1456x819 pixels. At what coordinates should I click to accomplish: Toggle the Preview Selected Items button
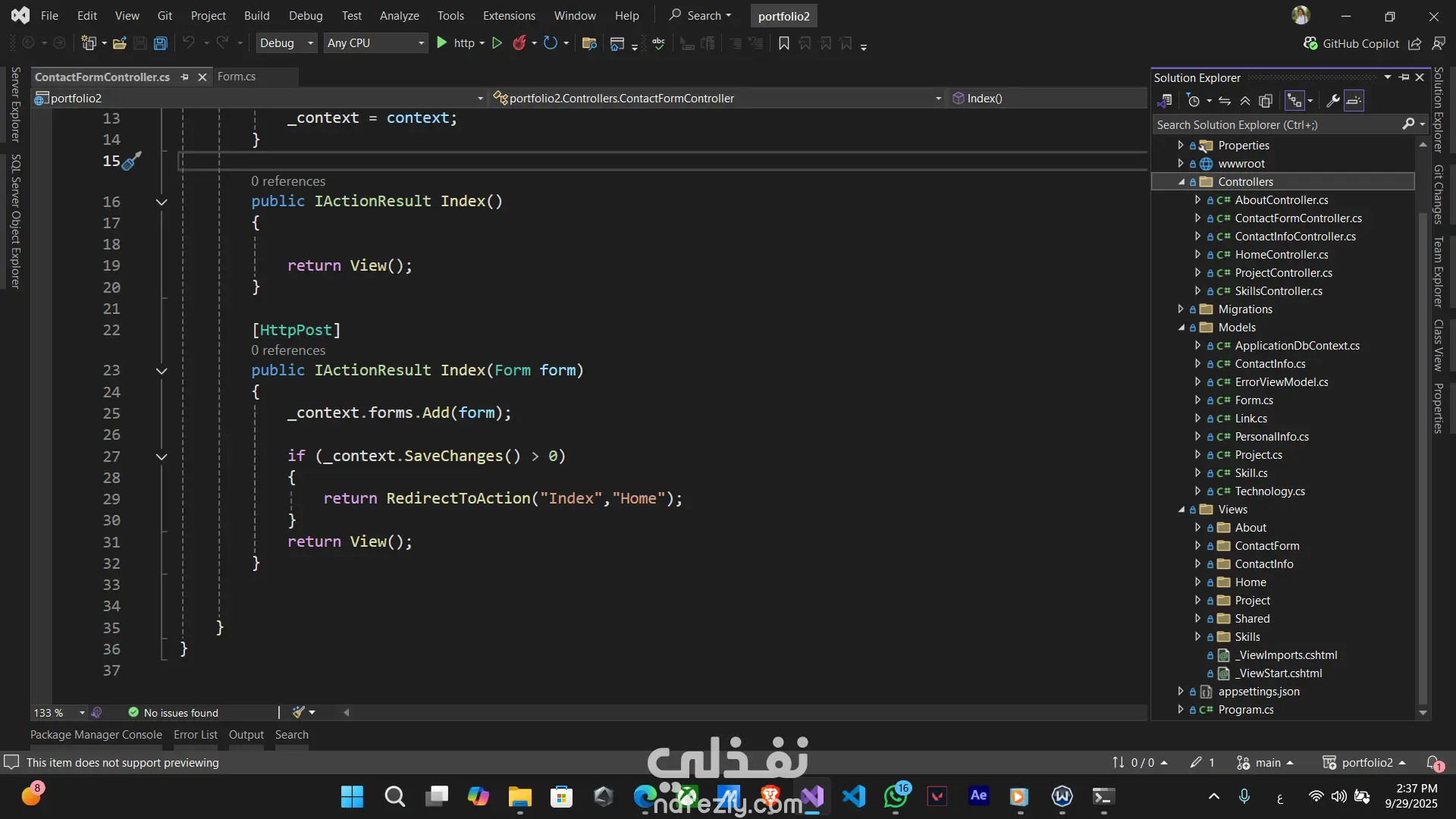1354,100
